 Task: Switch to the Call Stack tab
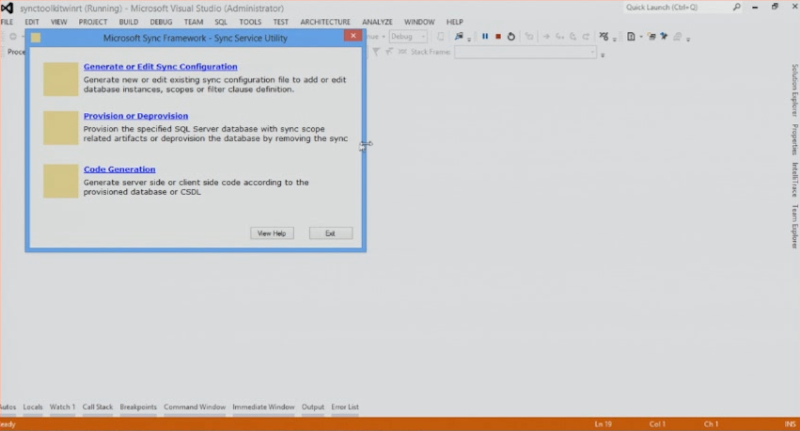97,407
